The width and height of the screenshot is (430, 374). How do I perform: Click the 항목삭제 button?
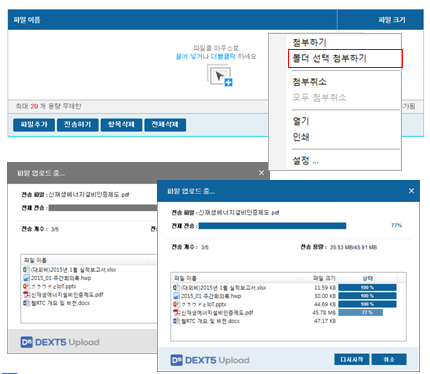pyautogui.click(x=121, y=125)
